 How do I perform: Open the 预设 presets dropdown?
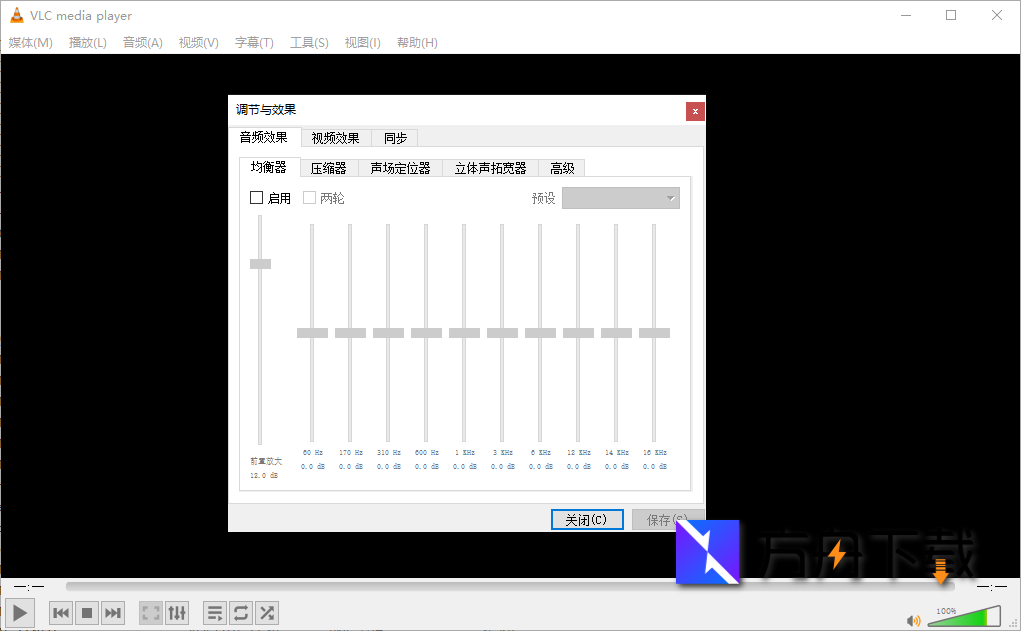[620, 197]
